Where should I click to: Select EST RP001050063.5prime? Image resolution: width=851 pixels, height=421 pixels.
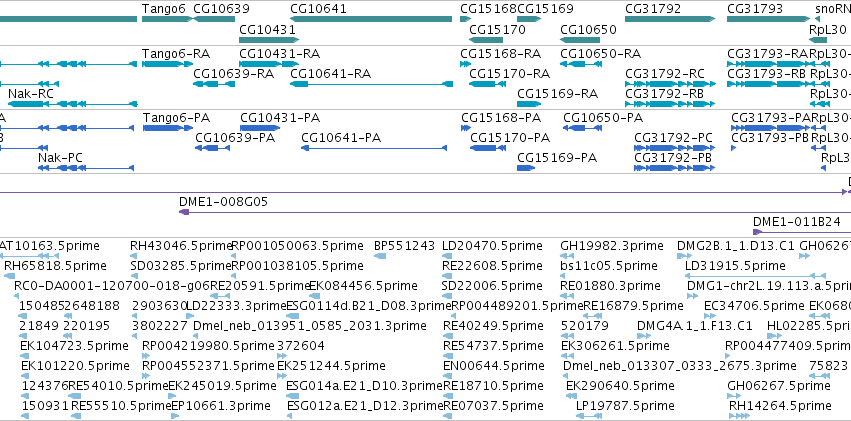coord(297,246)
